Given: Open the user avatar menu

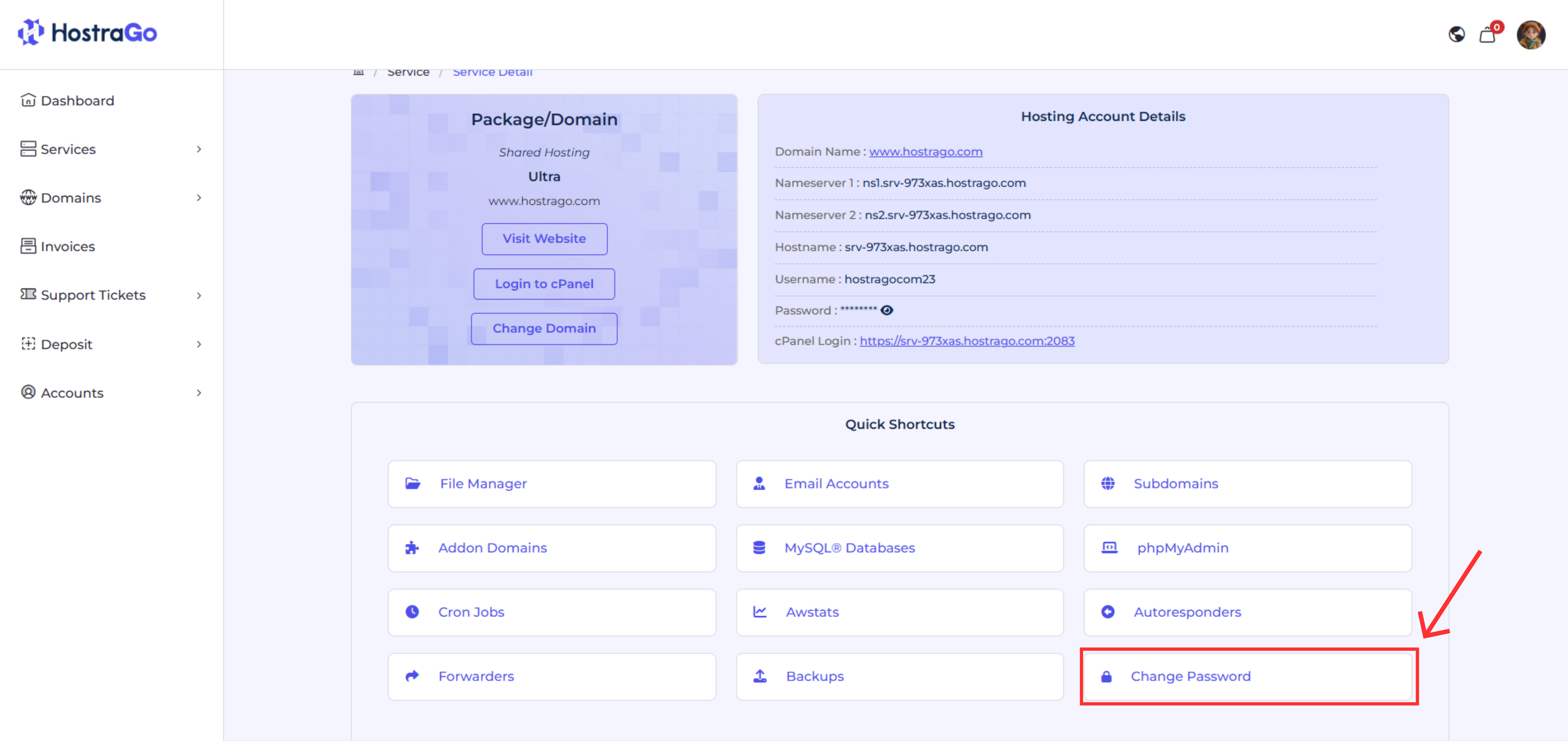Looking at the screenshot, I should [x=1530, y=35].
